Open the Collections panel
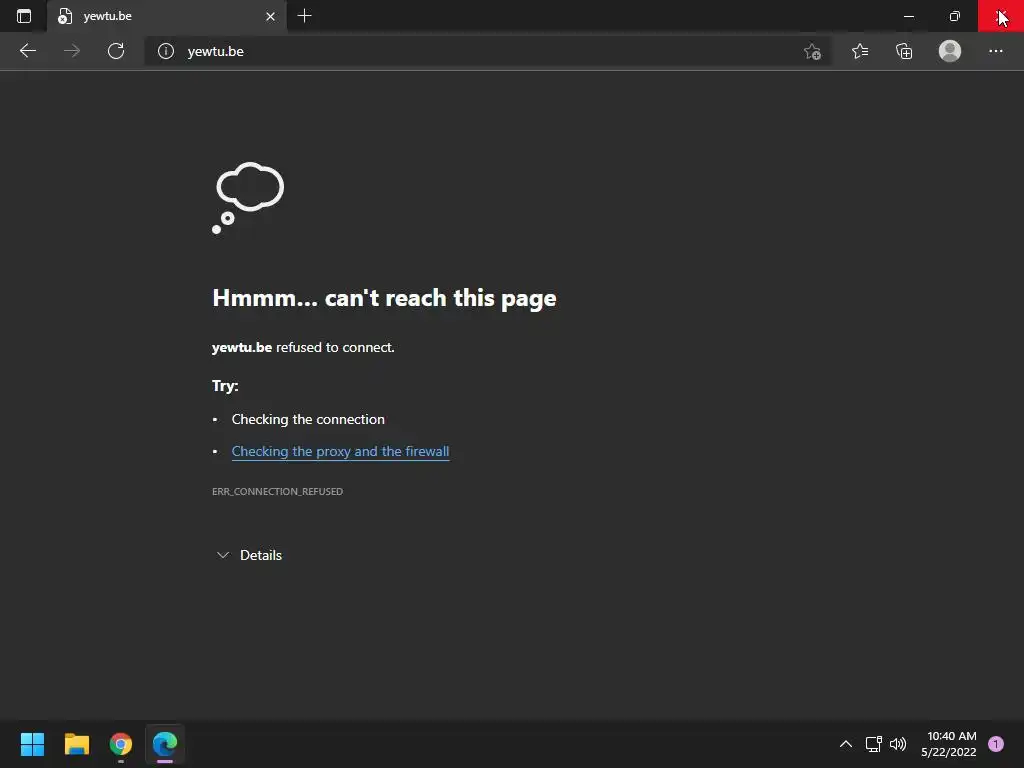This screenshot has width=1024, height=768. [904, 51]
